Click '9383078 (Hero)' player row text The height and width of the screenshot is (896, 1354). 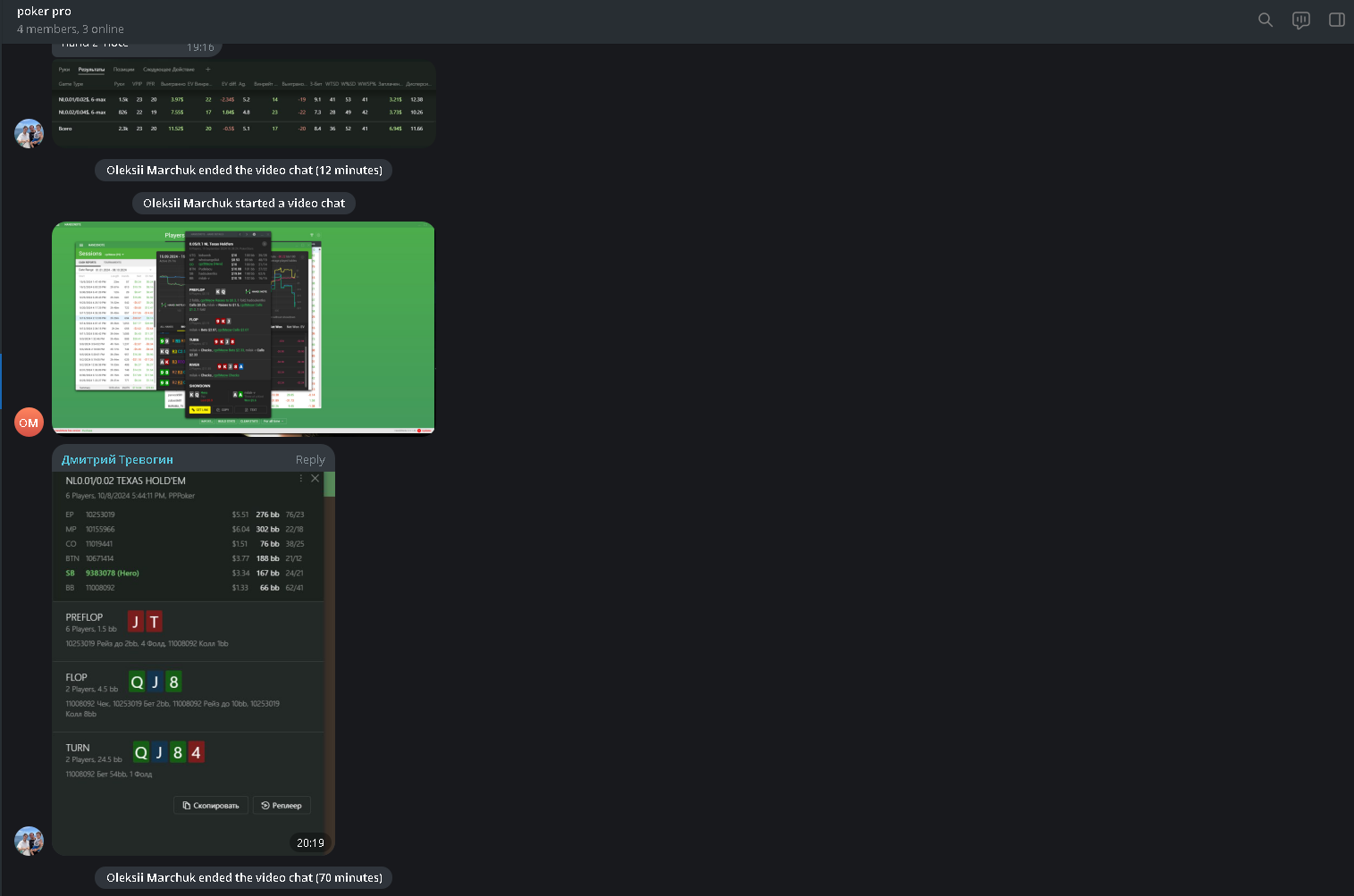[113, 574]
